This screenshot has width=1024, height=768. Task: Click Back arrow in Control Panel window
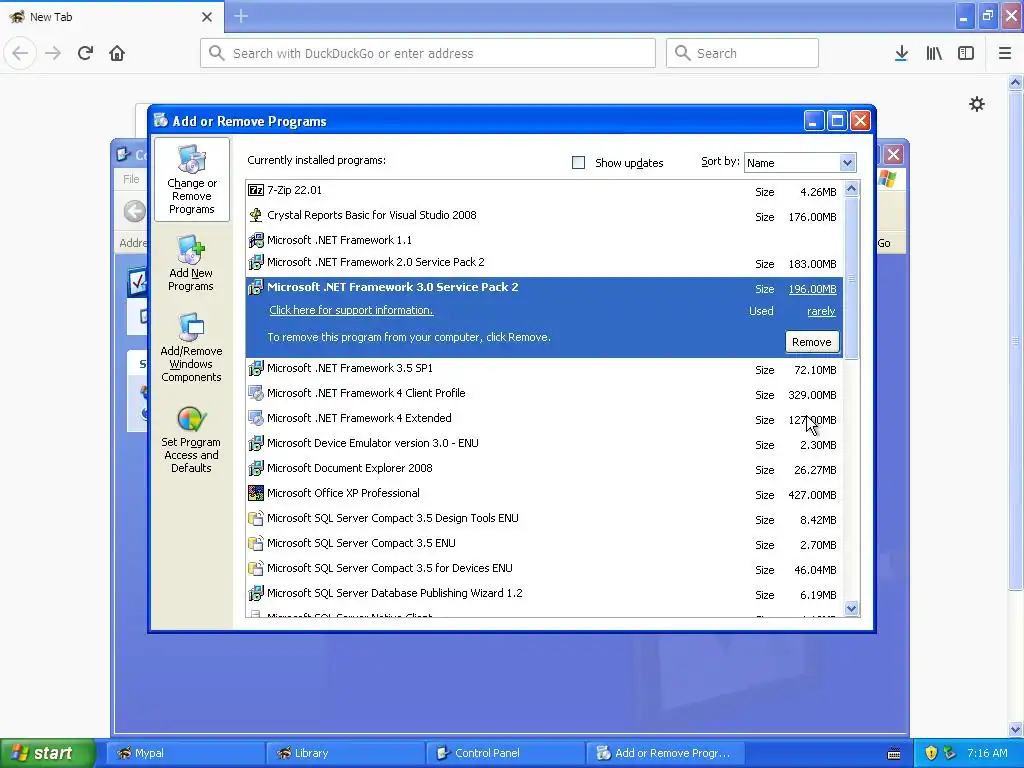(135, 211)
